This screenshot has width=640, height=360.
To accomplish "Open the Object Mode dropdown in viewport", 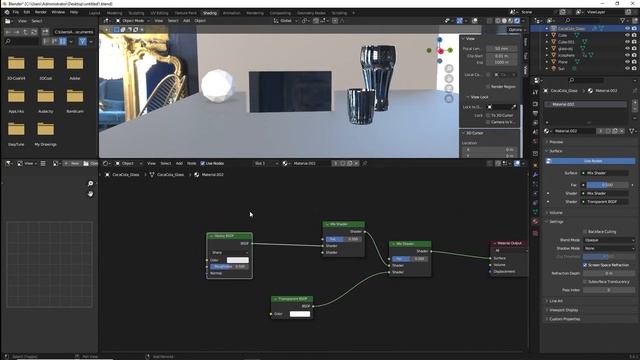I will tap(133, 20).
